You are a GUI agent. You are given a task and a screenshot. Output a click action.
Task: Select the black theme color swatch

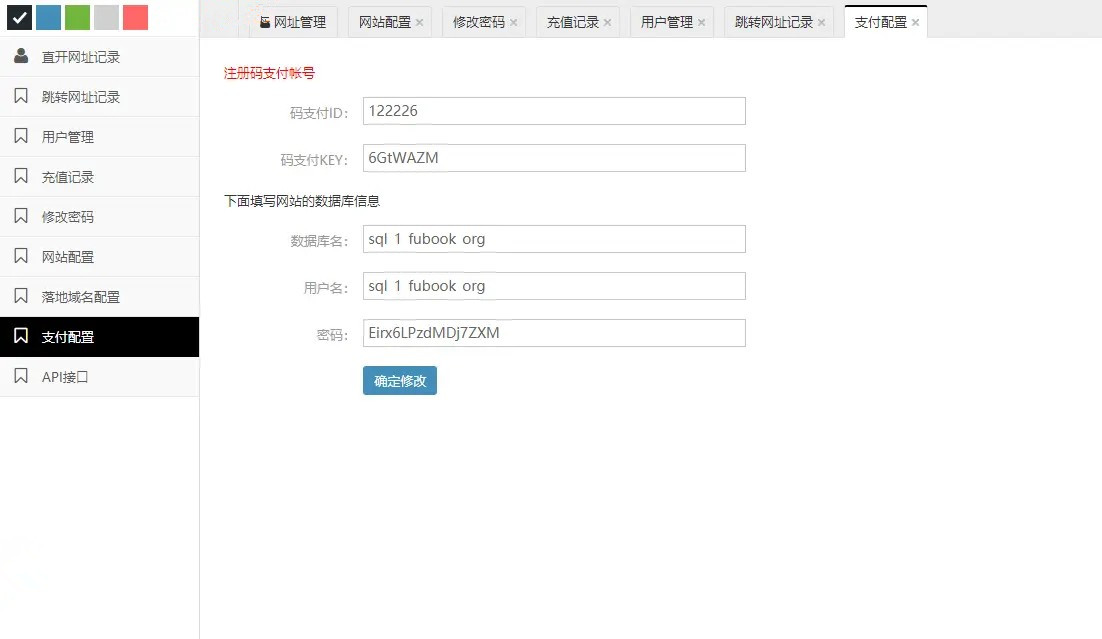click(x=19, y=17)
